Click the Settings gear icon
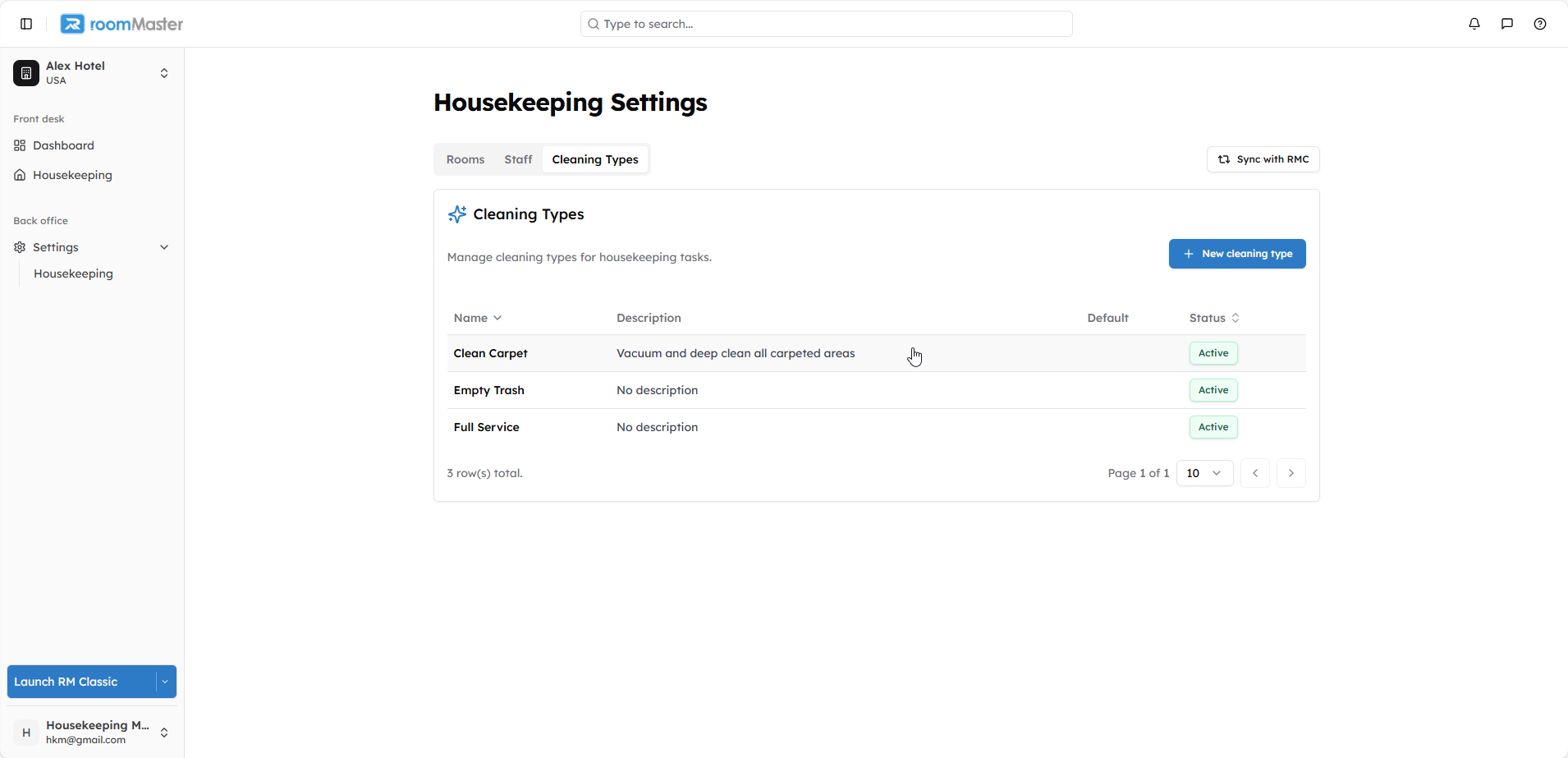 pos(20,247)
